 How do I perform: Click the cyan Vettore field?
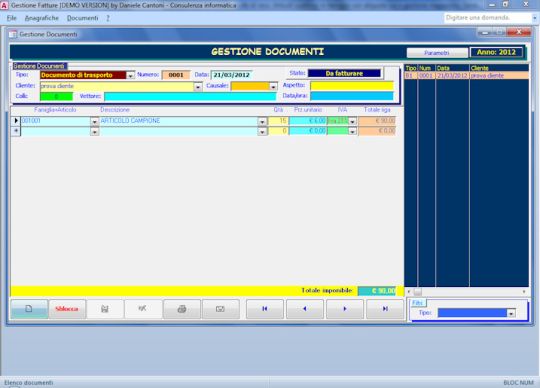(x=190, y=97)
